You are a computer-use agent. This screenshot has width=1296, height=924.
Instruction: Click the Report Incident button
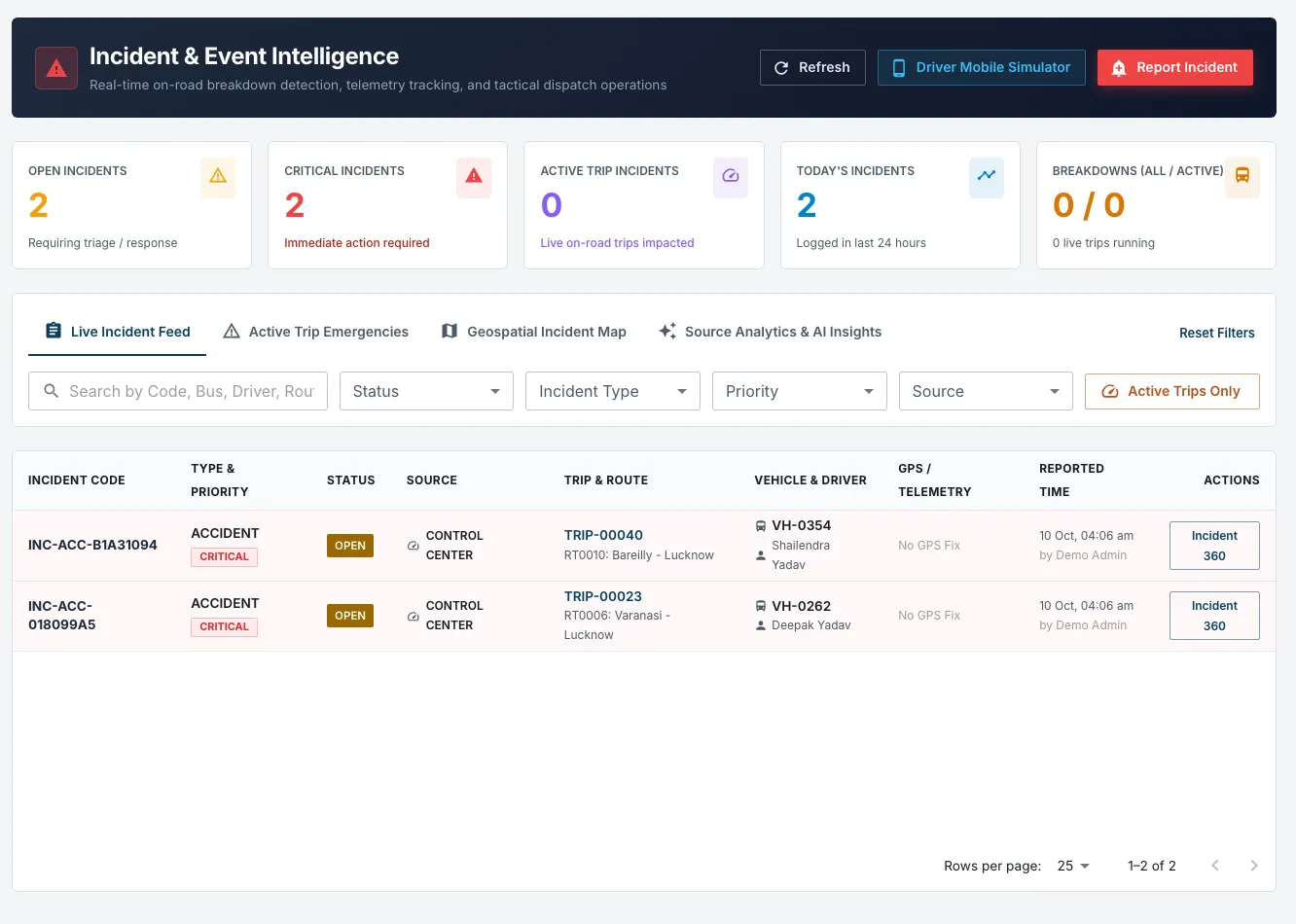(1175, 67)
